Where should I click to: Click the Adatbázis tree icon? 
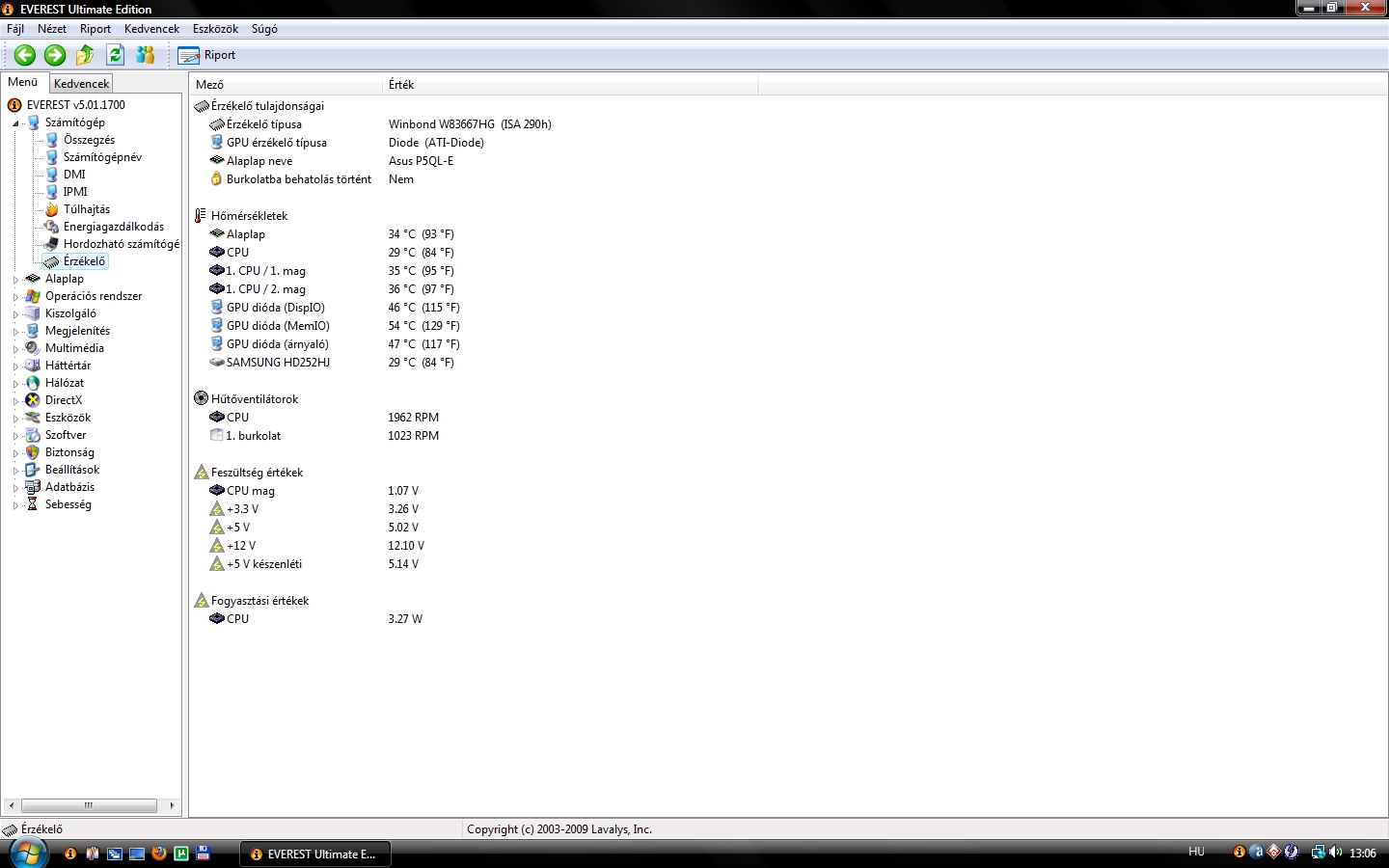coord(33,487)
